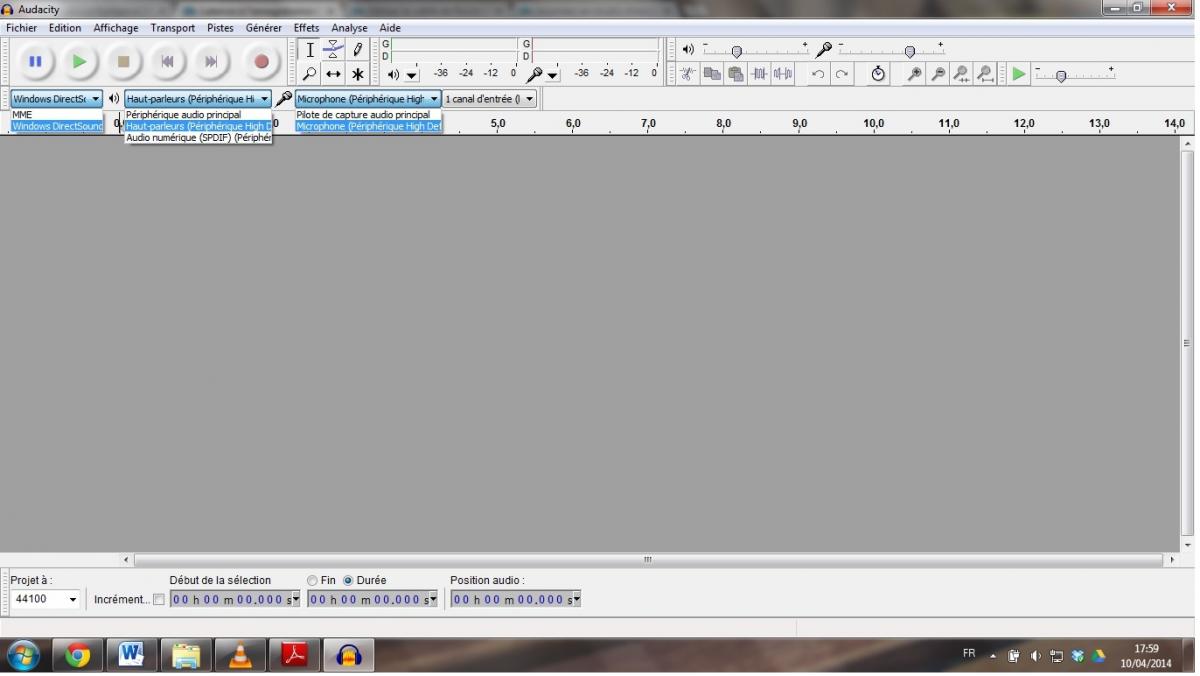The height and width of the screenshot is (676, 1200).
Task: Enable the Incrément snap checkbox
Action: click(x=158, y=600)
